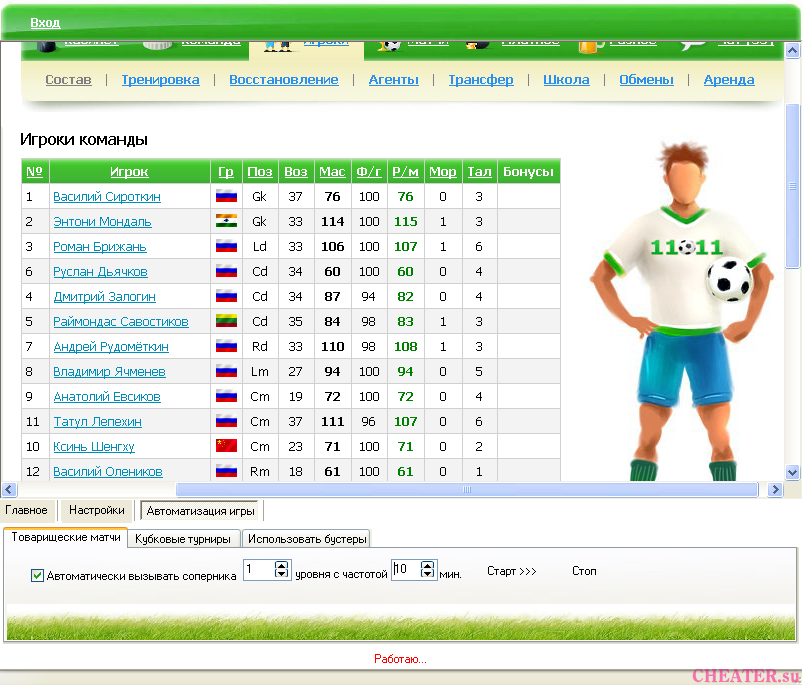Open the Тренировка link in submenu
The width and height of the screenshot is (802, 685).
160,80
